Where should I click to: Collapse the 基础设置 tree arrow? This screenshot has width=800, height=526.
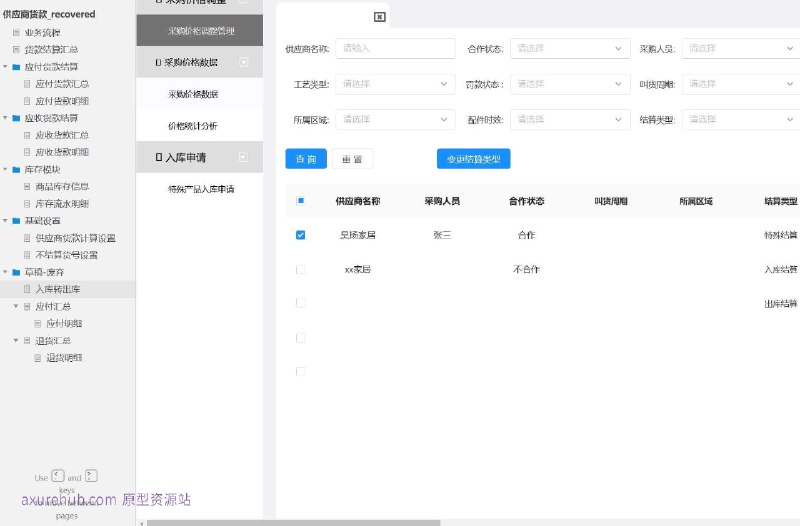coord(5,221)
